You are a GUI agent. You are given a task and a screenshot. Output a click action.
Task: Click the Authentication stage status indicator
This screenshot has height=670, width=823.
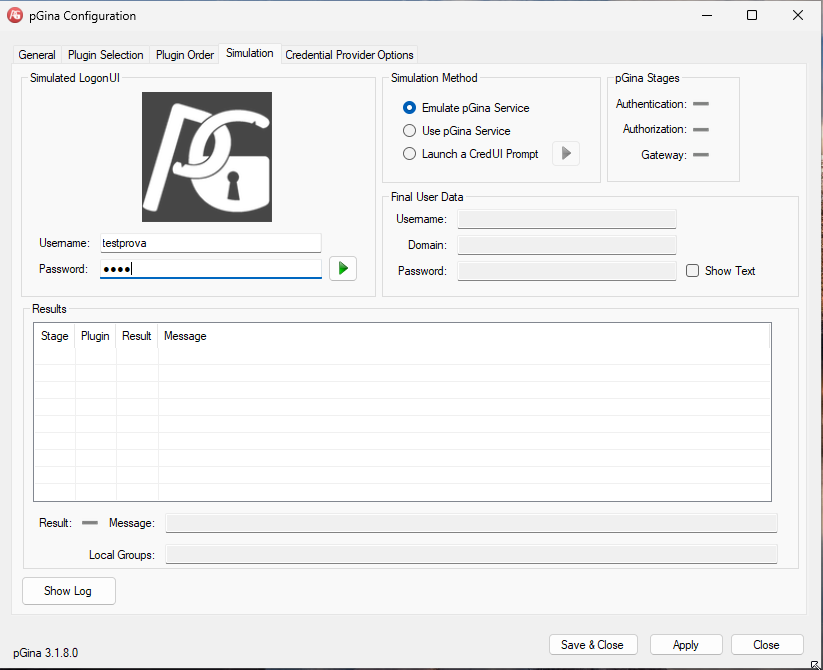point(701,104)
